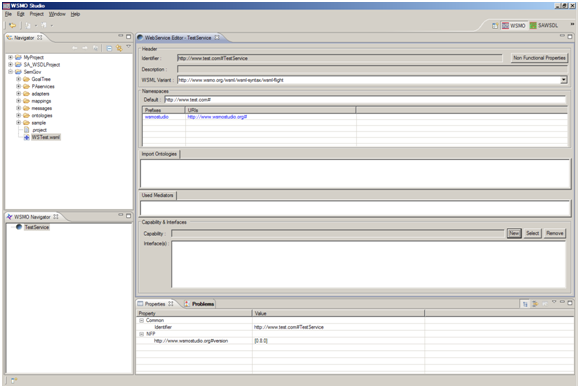Viewport: 580px width, 388px height.
Task: Minimize the Navigator panel
Action: (x=121, y=36)
